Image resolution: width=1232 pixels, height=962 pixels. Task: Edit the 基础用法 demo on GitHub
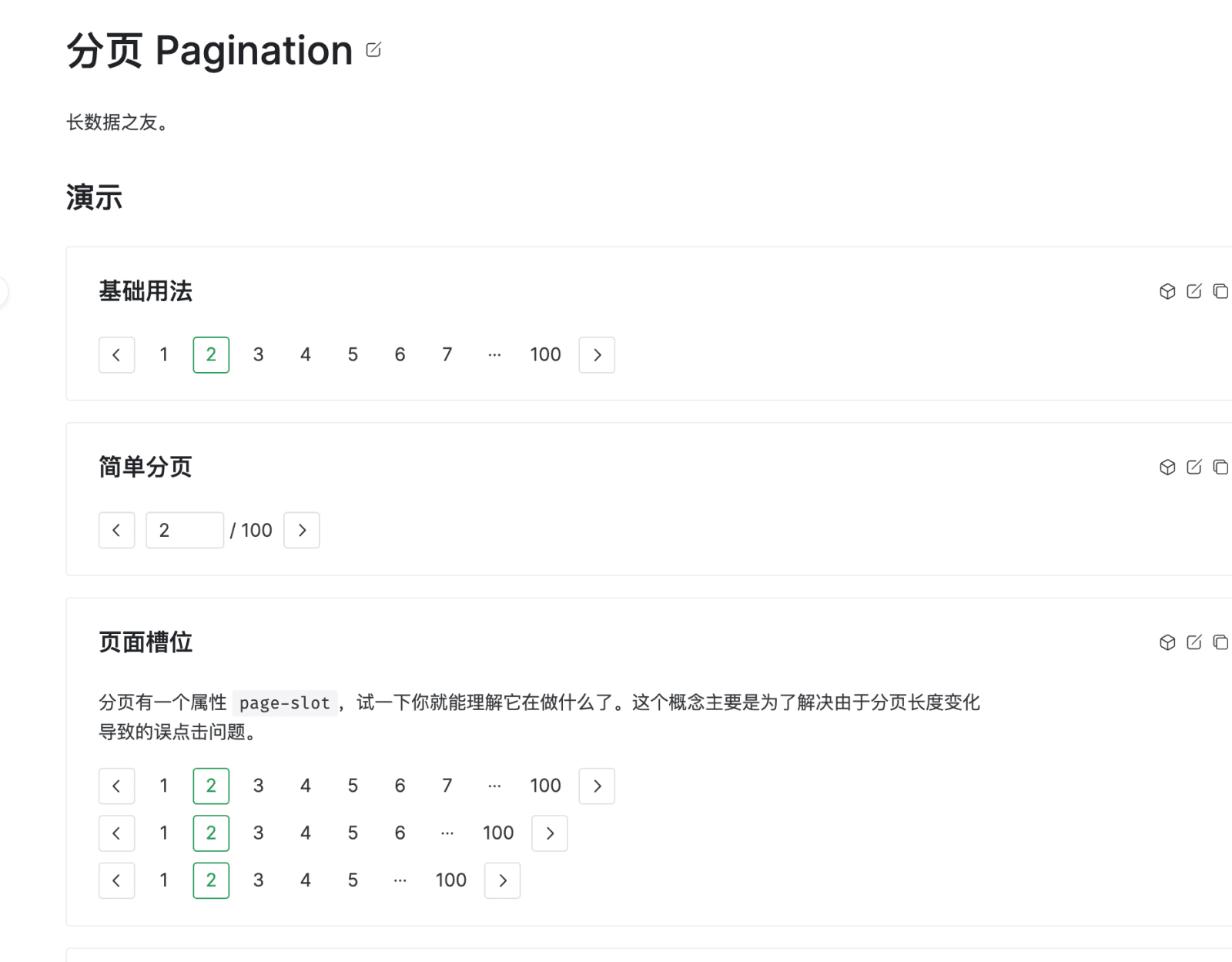click(1194, 291)
